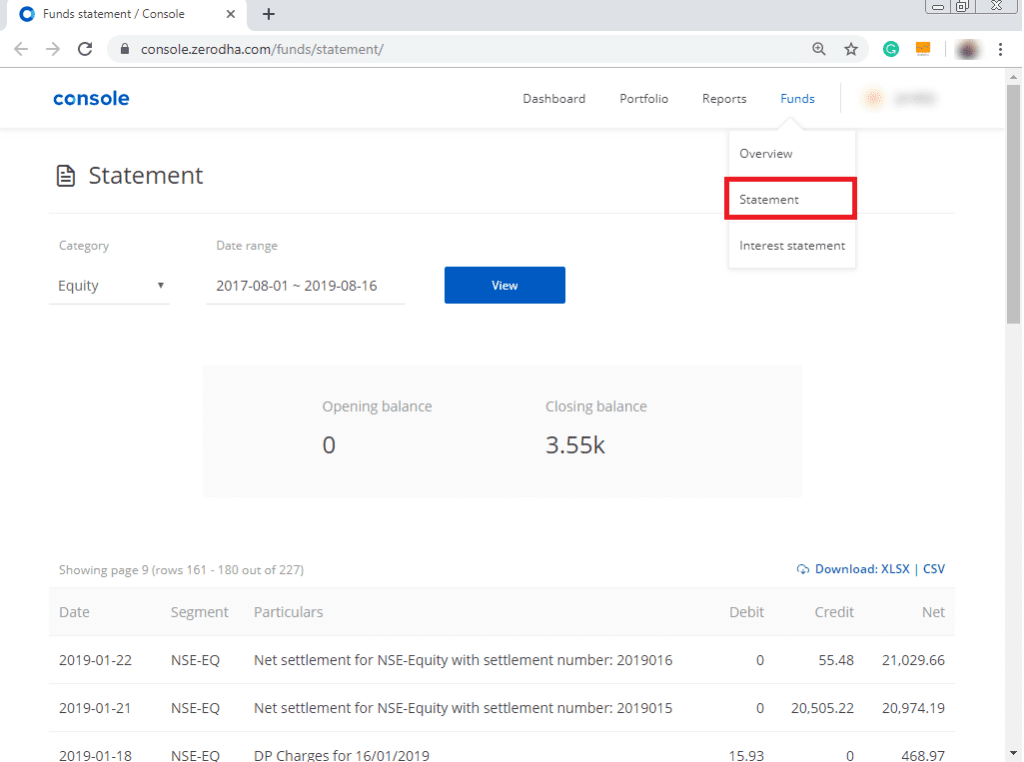Open the Funds navigation dropdown

tap(797, 98)
